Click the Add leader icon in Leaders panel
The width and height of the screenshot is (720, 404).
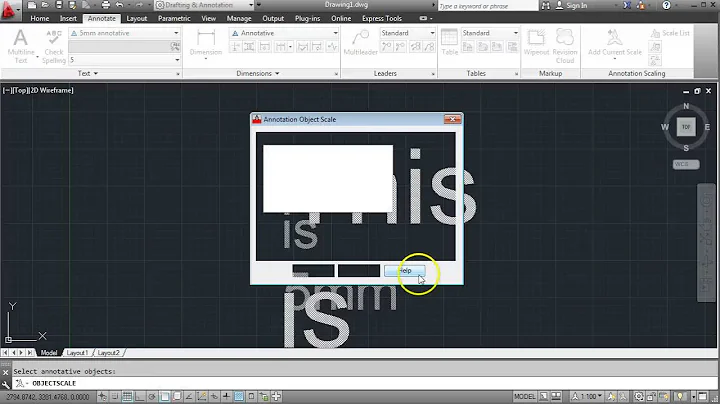click(387, 46)
